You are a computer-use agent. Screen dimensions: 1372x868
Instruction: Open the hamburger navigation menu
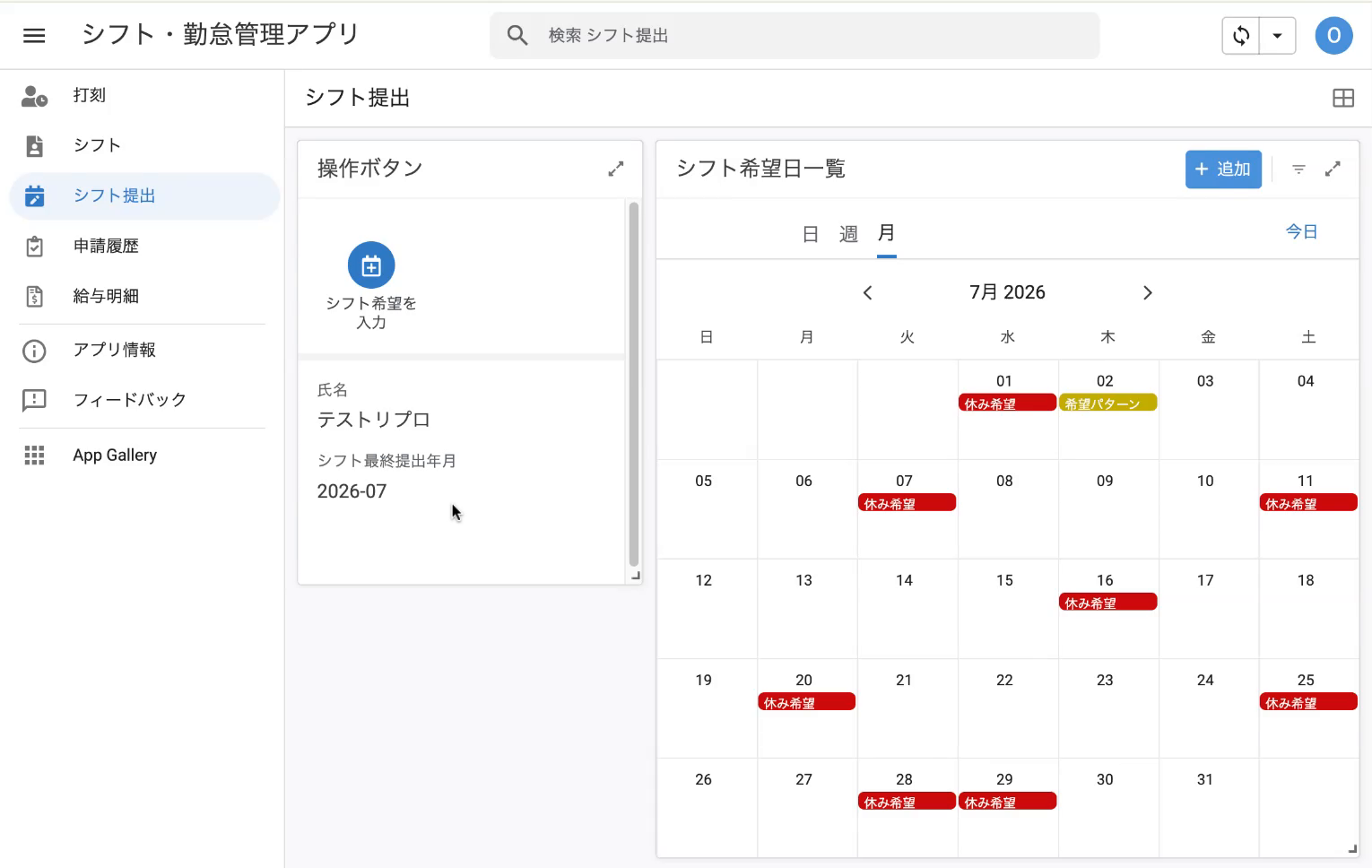pos(34,35)
